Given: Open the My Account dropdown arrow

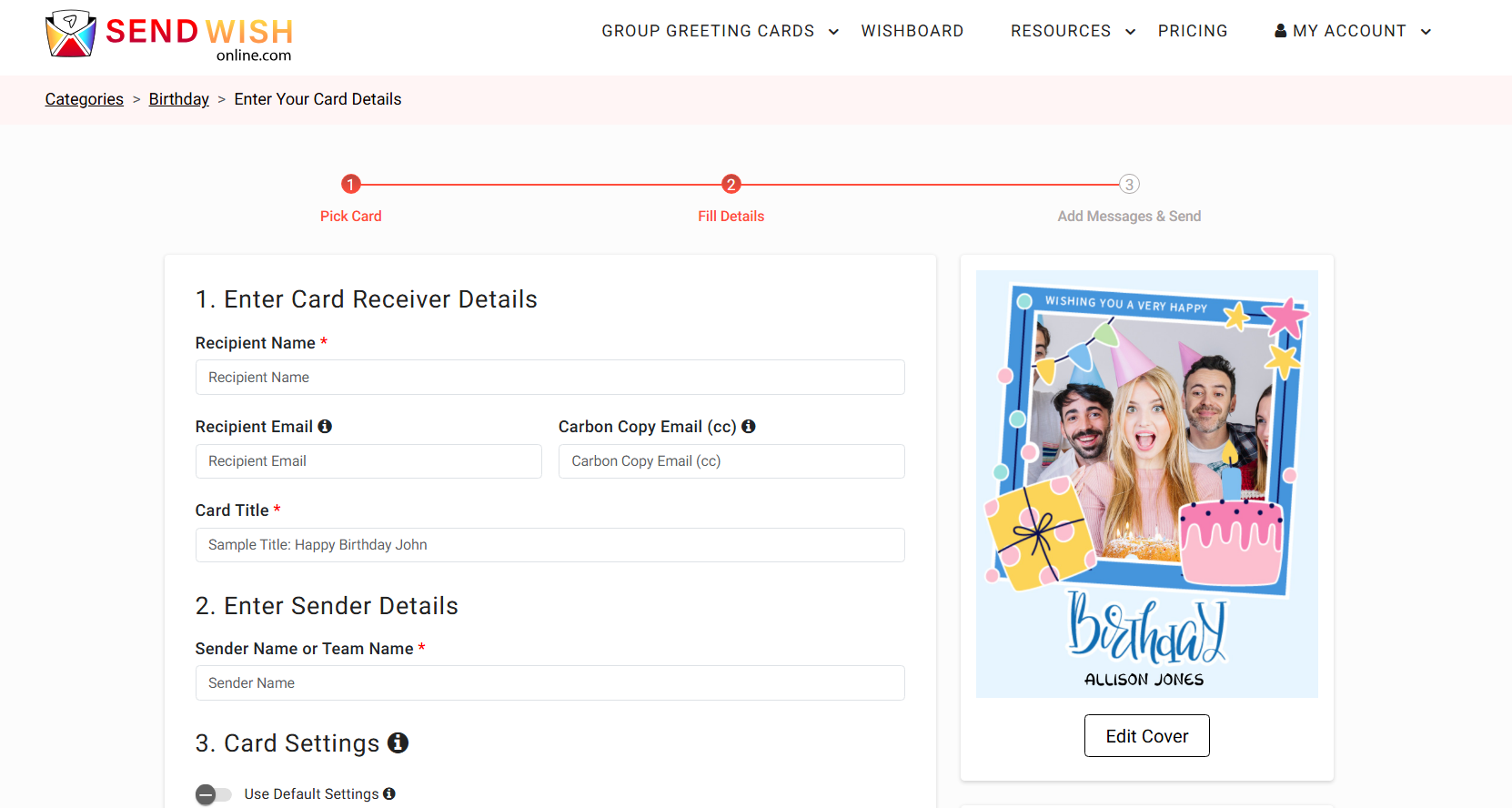Looking at the screenshot, I should [x=1426, y=32].
